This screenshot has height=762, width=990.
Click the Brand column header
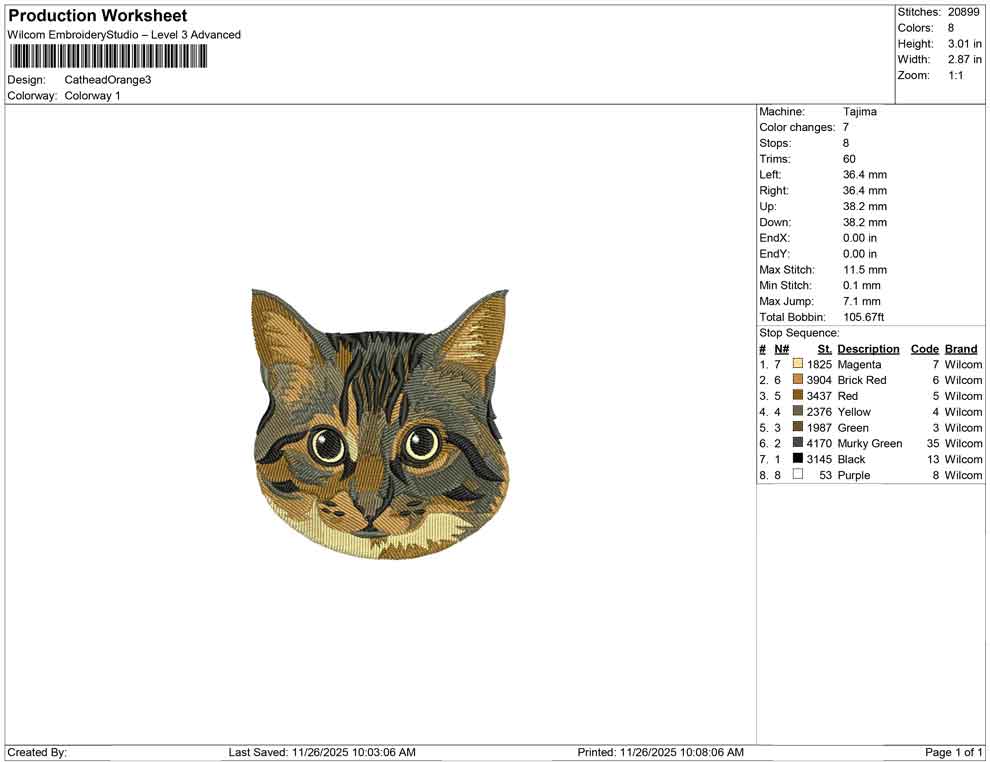click(x=960, y=348)
